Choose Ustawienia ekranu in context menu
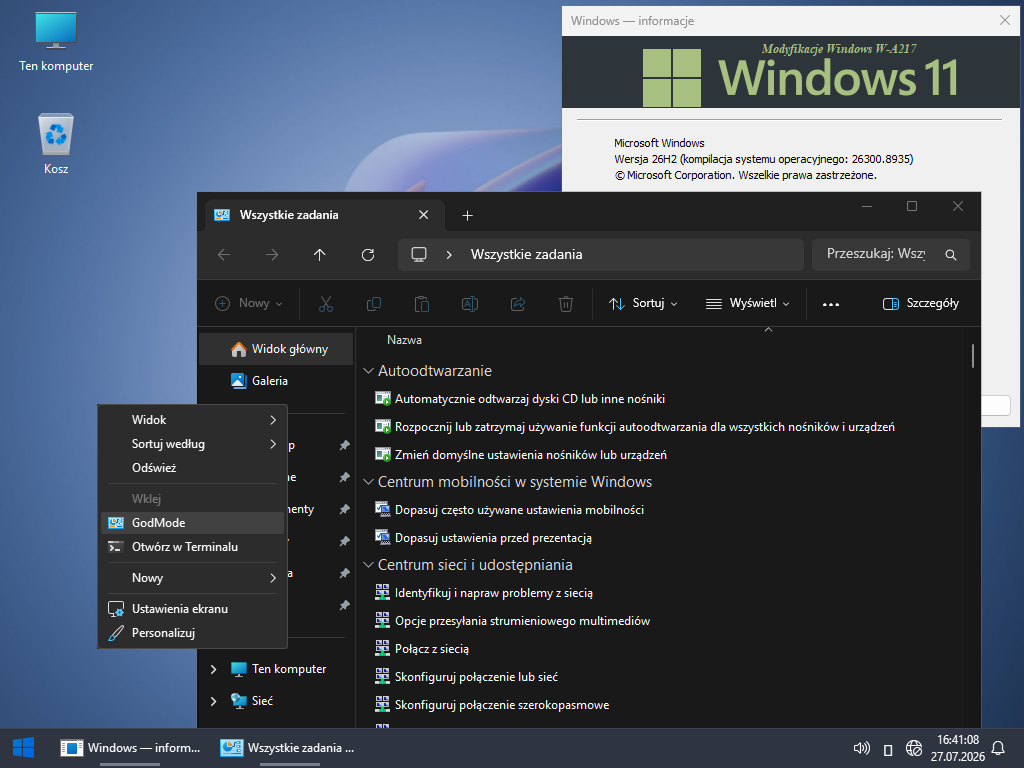The image size is (1024, 768). pyautogui.click(x=193, y=609)
